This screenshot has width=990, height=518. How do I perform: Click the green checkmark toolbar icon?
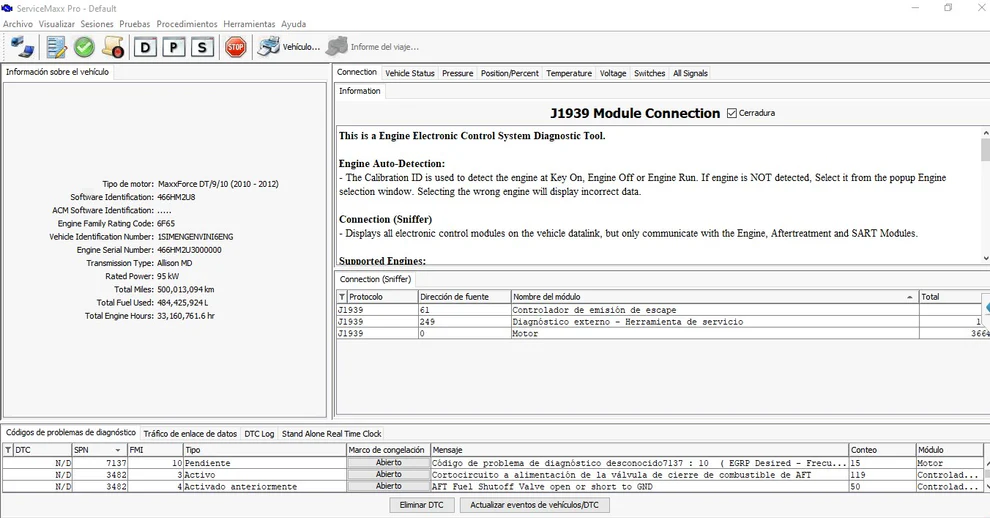[x=84, y=47]
